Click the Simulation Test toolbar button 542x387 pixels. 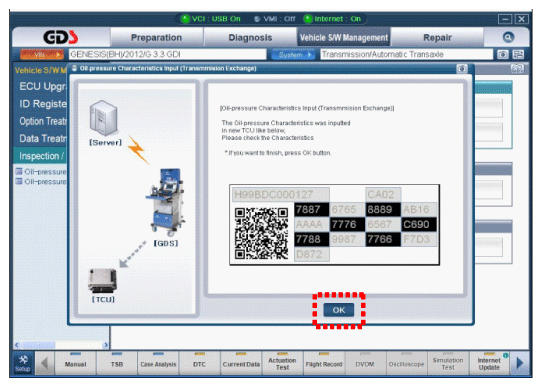[x=448, y=364]
